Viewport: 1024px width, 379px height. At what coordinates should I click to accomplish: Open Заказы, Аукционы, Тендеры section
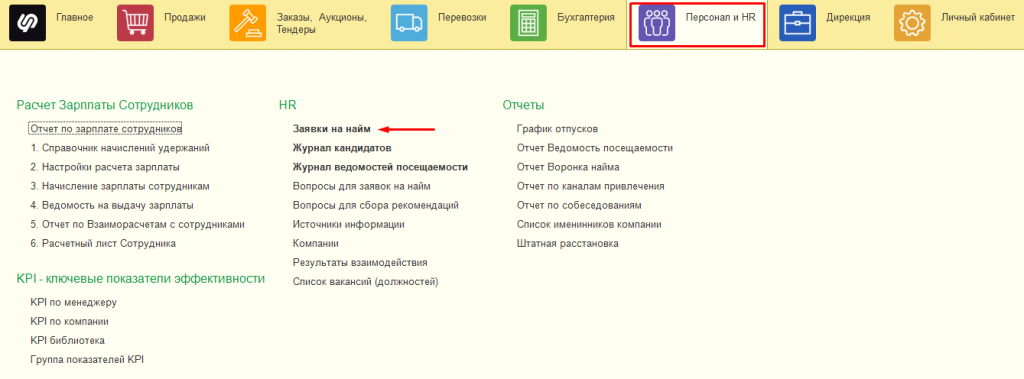[x=321, y=24]
